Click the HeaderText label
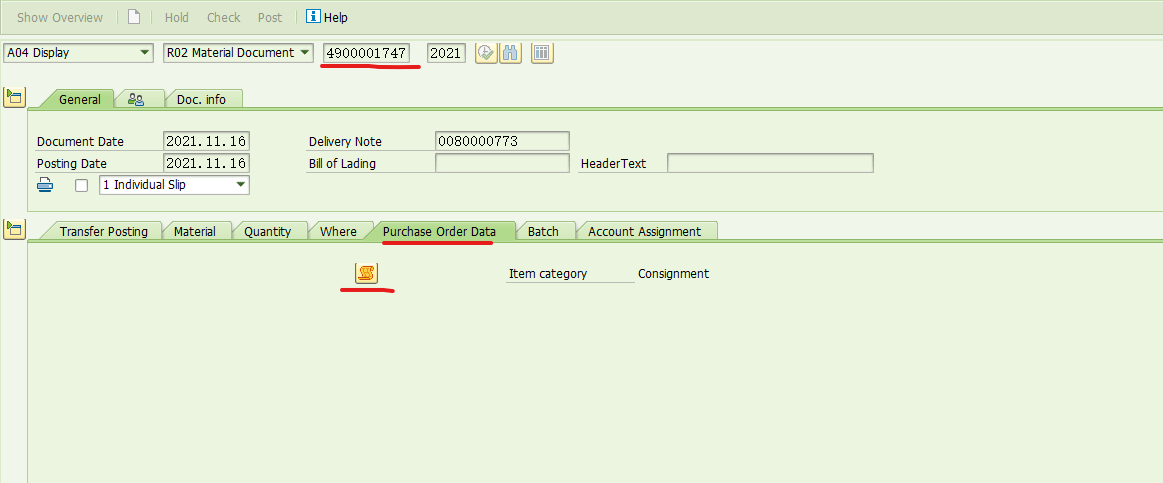1163x483 pixels. 613,164
